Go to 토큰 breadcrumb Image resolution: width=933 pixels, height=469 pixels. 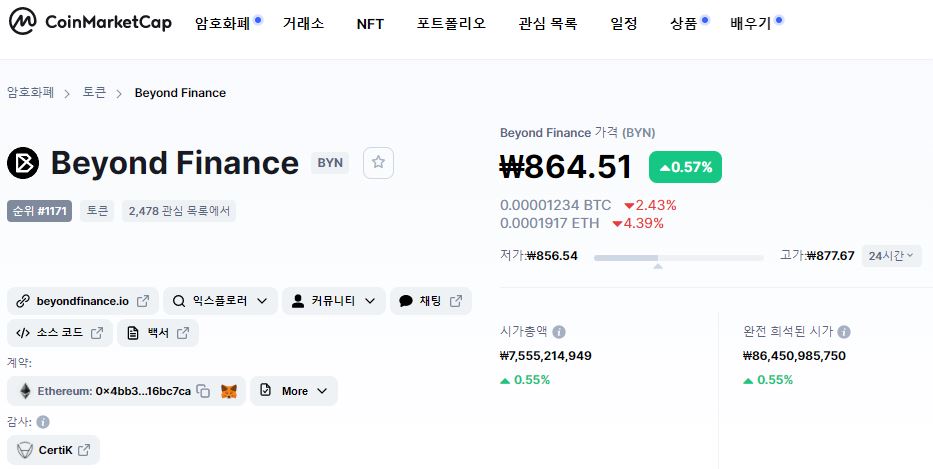[x=94, y=93]
